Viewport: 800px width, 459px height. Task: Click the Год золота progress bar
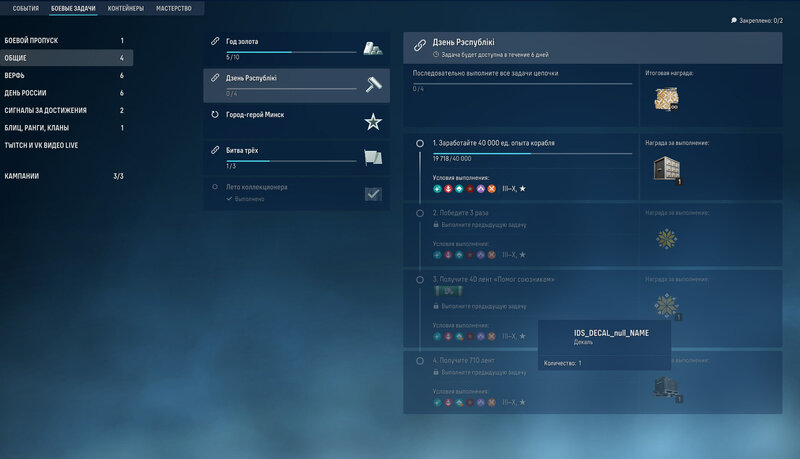[x=291, y=52]
